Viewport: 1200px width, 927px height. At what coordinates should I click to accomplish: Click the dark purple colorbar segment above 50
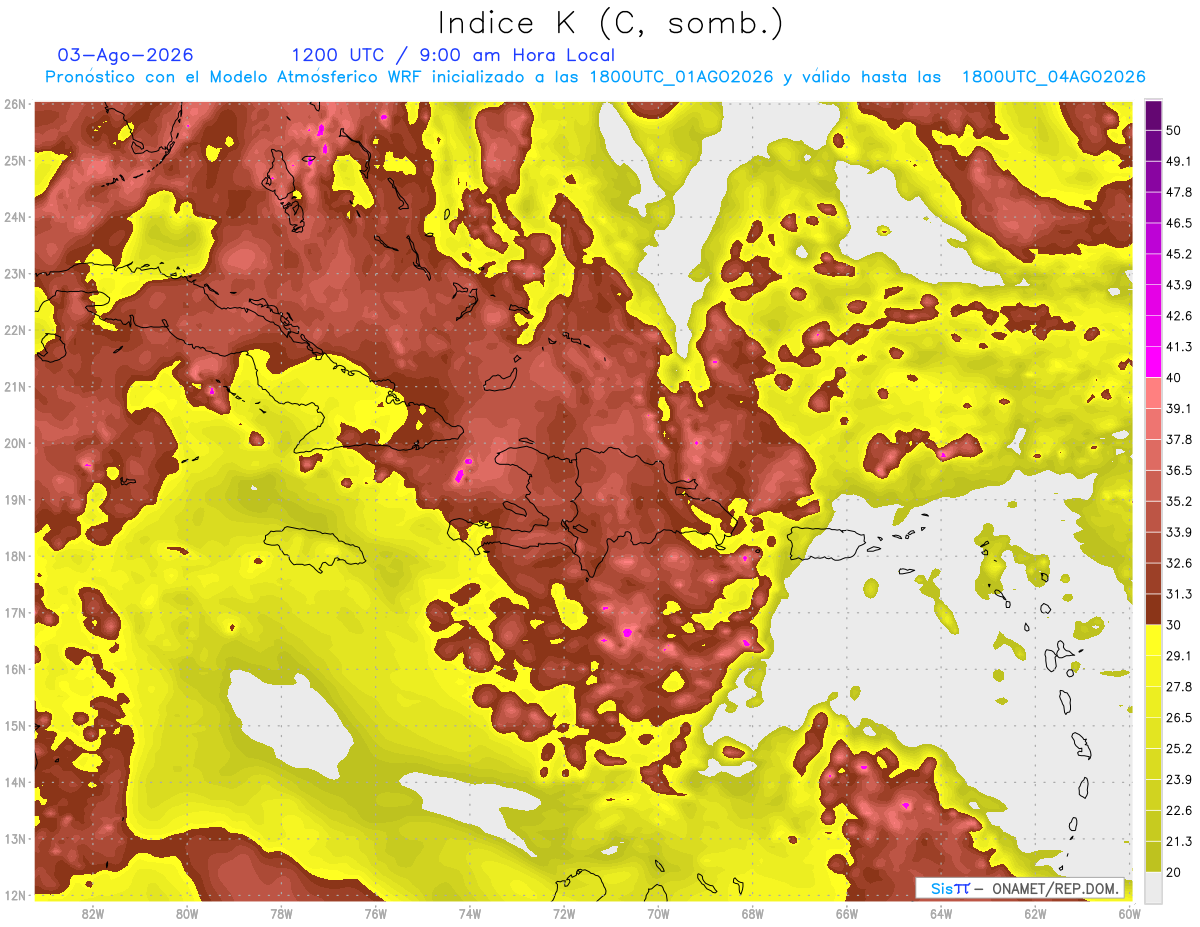point(1153,115)
